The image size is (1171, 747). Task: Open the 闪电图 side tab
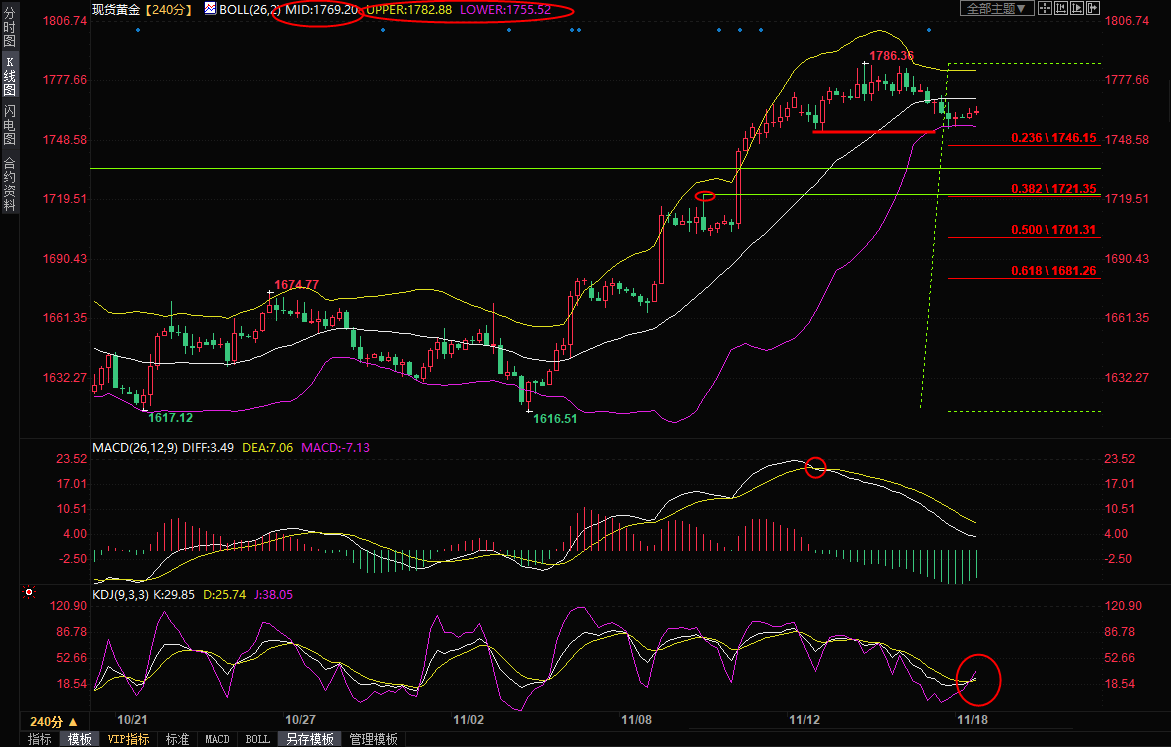[x=9, y=124]
